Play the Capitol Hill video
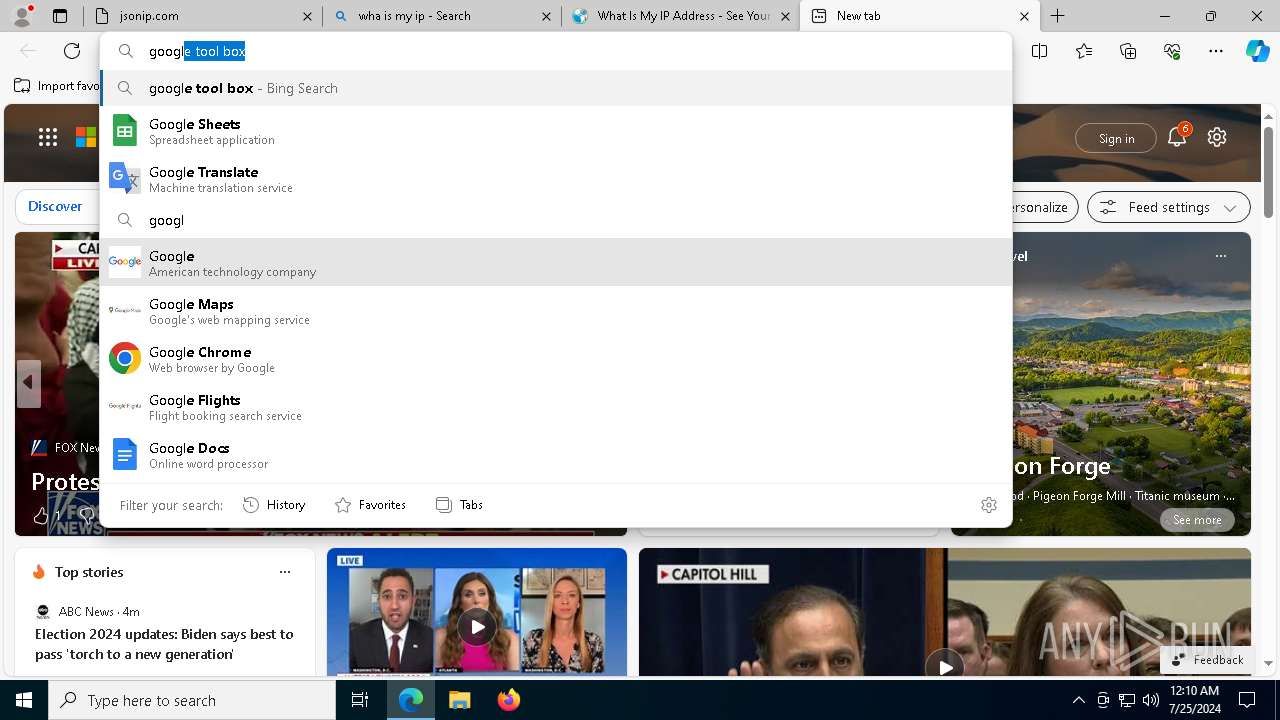The height and width of the screenshot is (720, 1280). 945,666
